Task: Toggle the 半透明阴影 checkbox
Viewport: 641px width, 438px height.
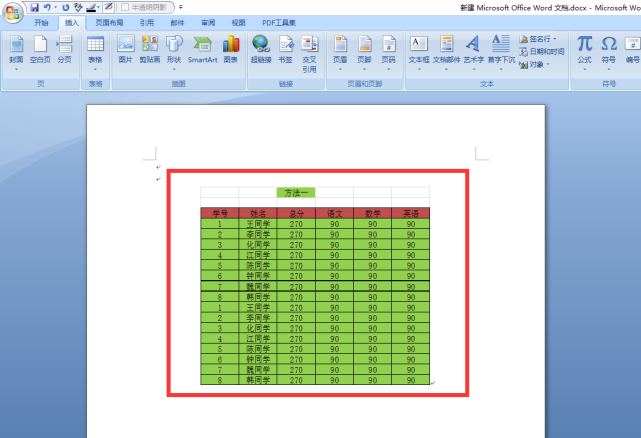Action: 126,7
